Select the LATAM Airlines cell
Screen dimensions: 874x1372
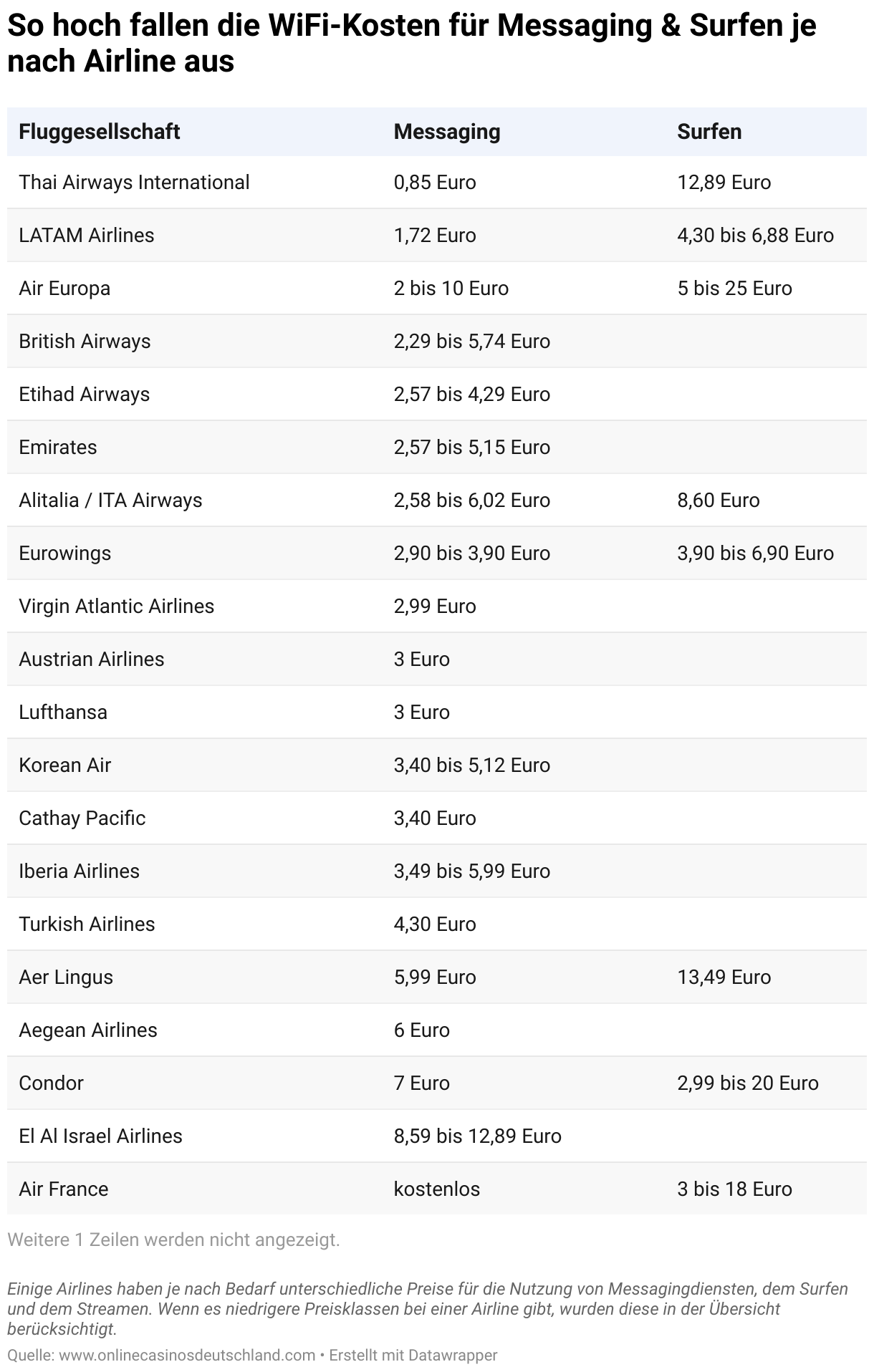(x=87, y=236)
